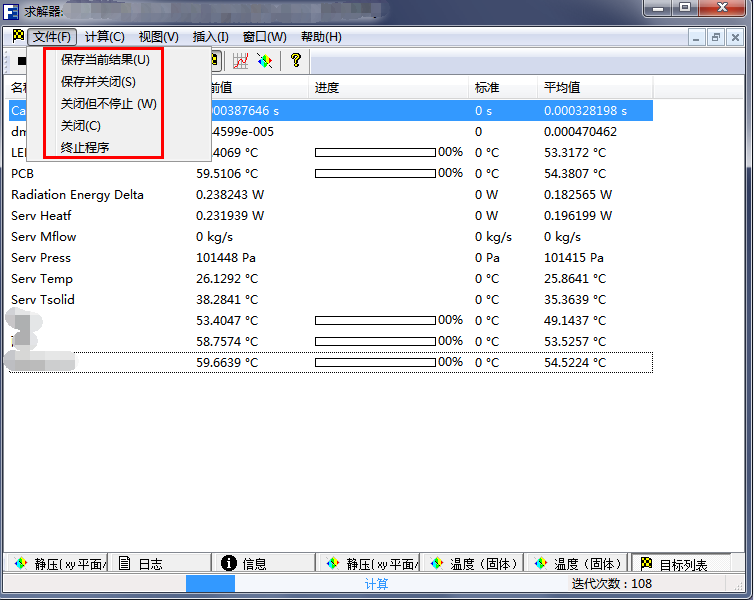Viewport: 754px width, 600px height.
Task: Click the flag icon on the 目标列表 tab
Action: pyautogui.click(x=646, y=562)
